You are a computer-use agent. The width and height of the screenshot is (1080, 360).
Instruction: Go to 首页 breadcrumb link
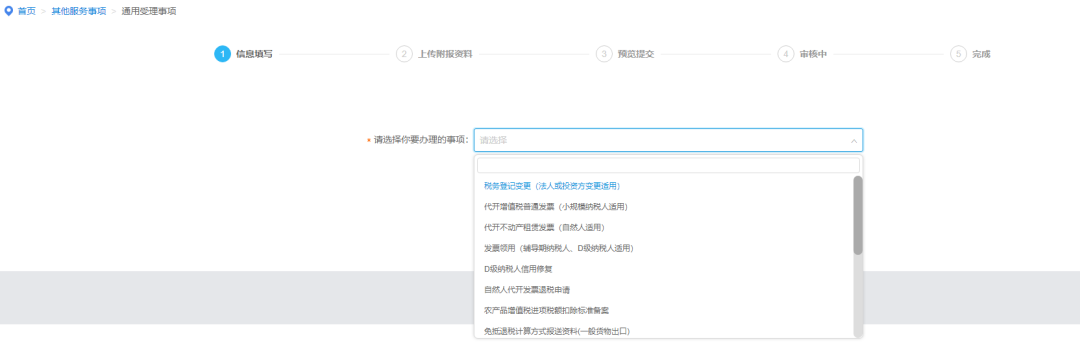click(26, 12)
